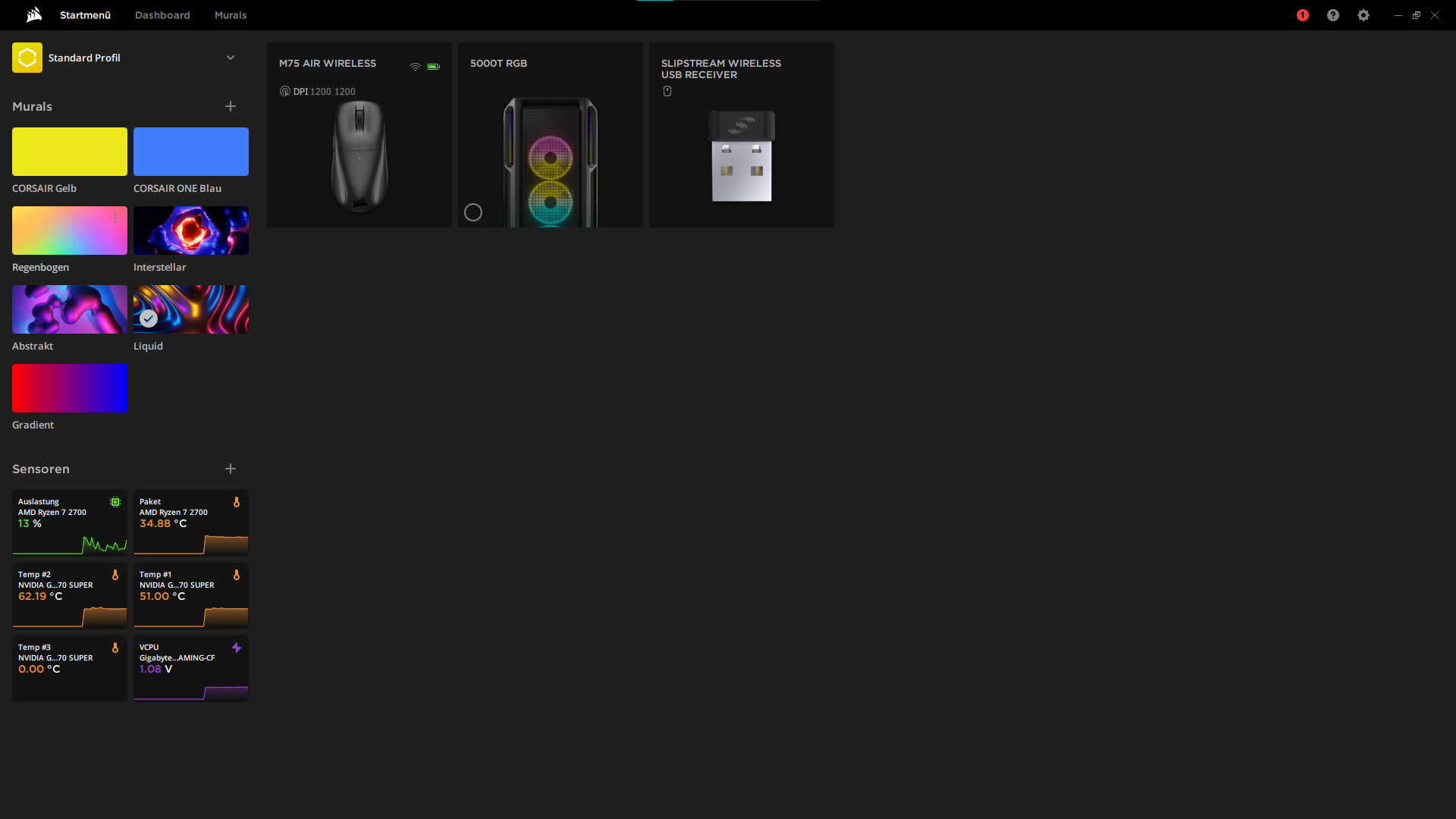
Task: Add a new mural with plus icon
Action: pyautogui.click(x=231, y=106)
